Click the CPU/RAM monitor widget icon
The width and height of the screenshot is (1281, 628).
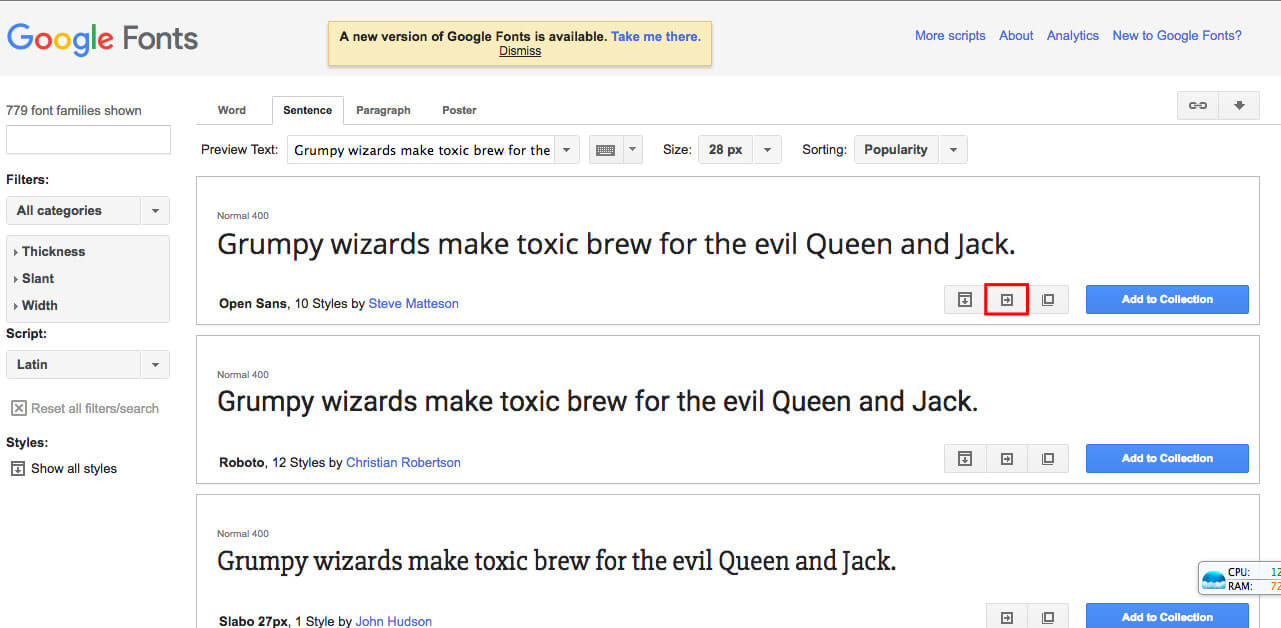[1213, 579]
